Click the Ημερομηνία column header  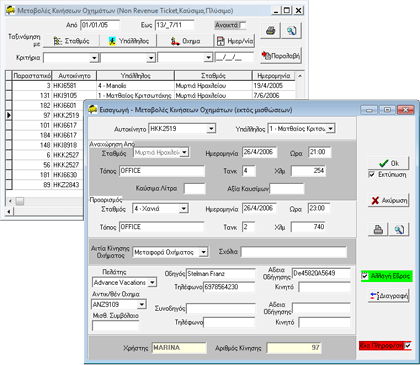point(274,76)
